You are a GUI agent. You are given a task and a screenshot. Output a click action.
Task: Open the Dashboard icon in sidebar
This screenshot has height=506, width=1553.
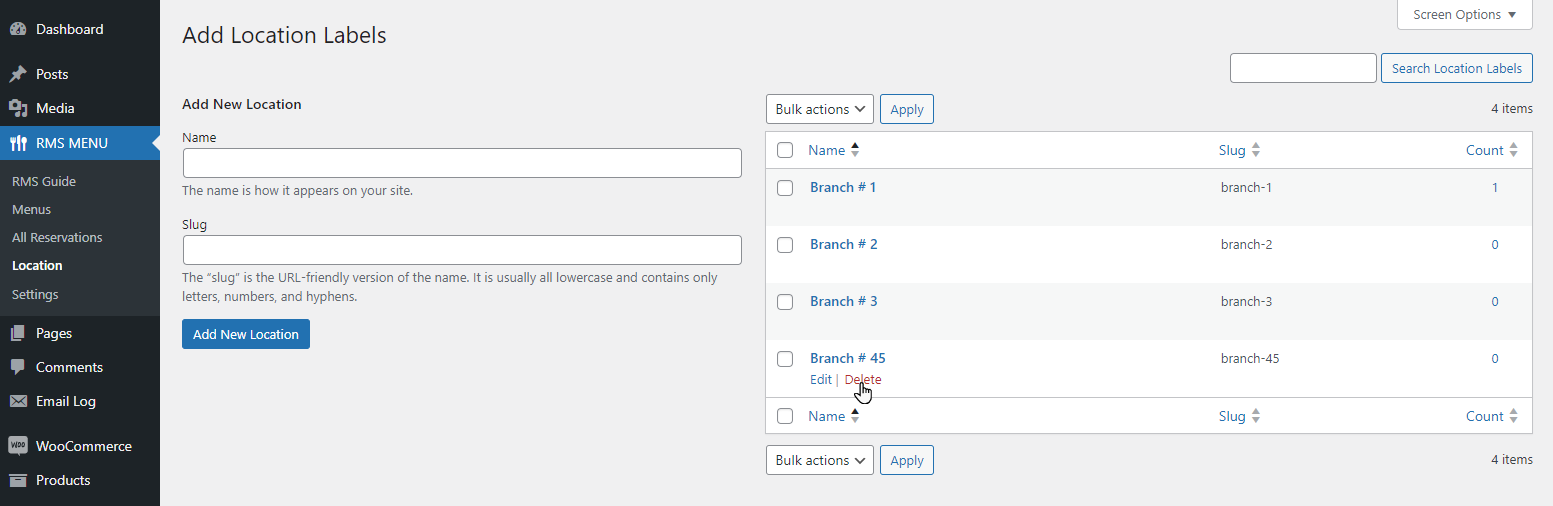click(18, 29)
